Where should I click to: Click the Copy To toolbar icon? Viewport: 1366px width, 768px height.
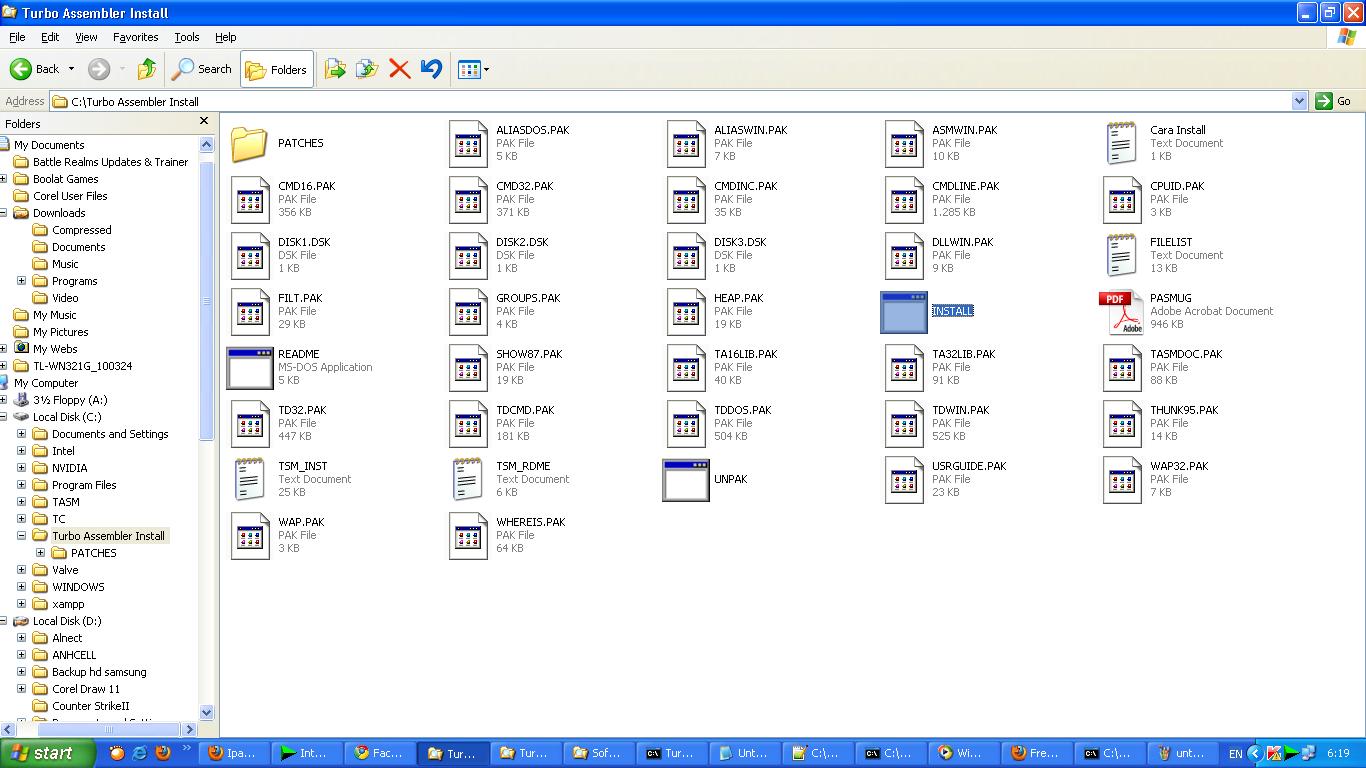(366, 69)
